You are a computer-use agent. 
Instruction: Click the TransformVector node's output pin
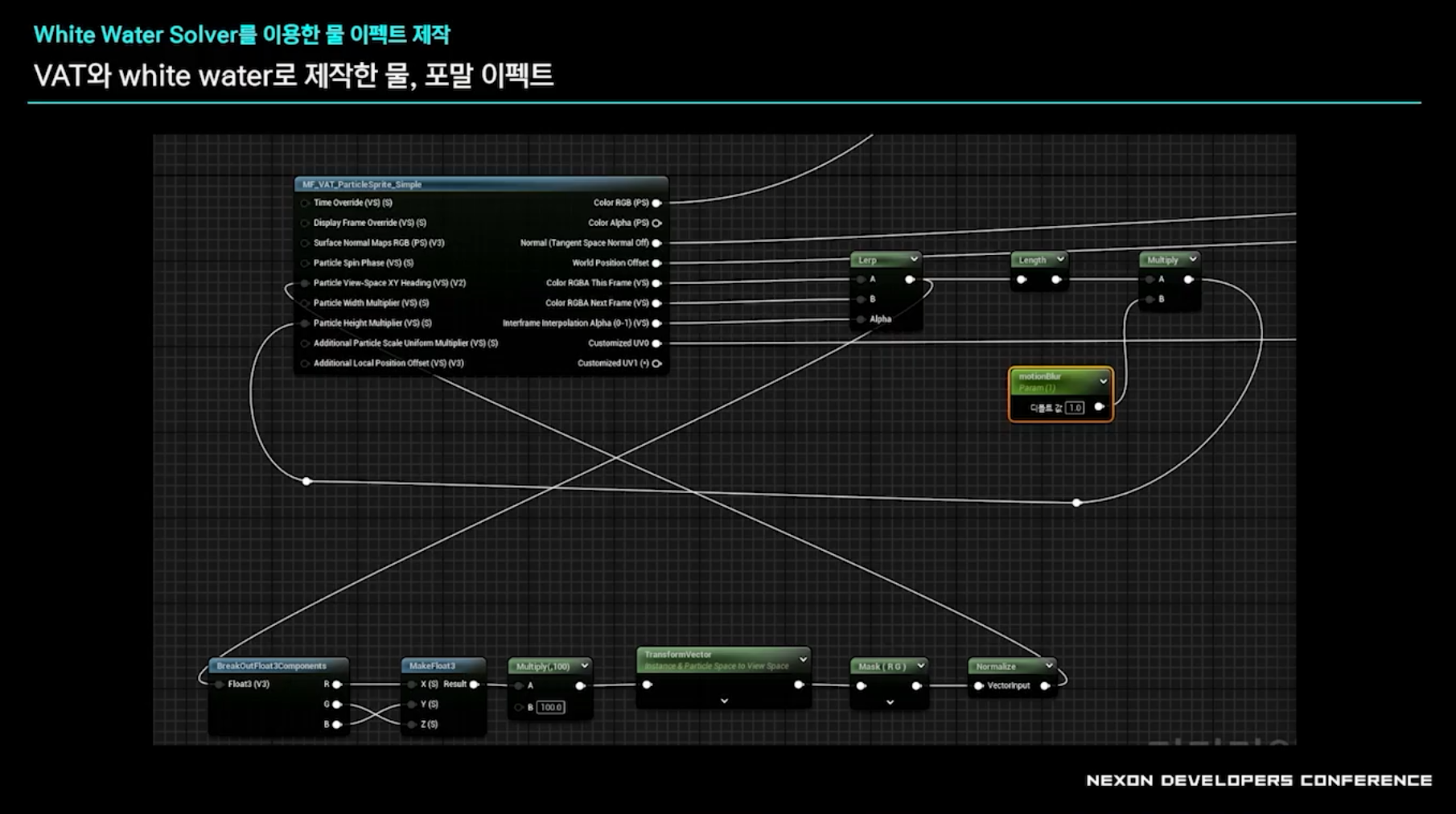(798, 685)
